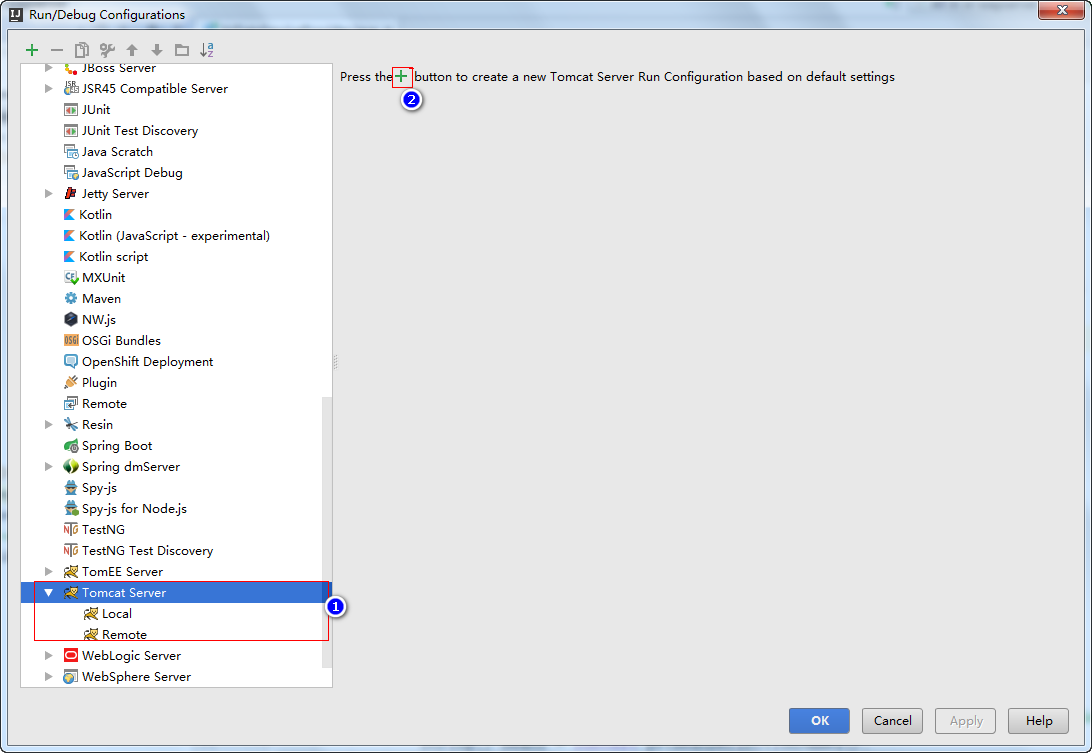Screen dimensions: 1092x753
Task: Expand the Spring dmServer node
Action: (48, 467)
